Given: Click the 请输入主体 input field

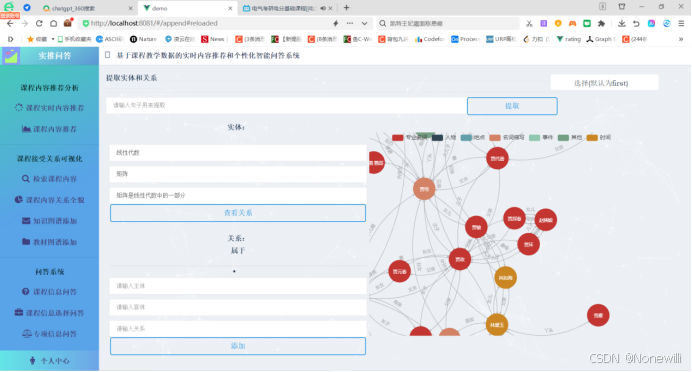Looking at the screenshot, I should [x=238, y=286].
